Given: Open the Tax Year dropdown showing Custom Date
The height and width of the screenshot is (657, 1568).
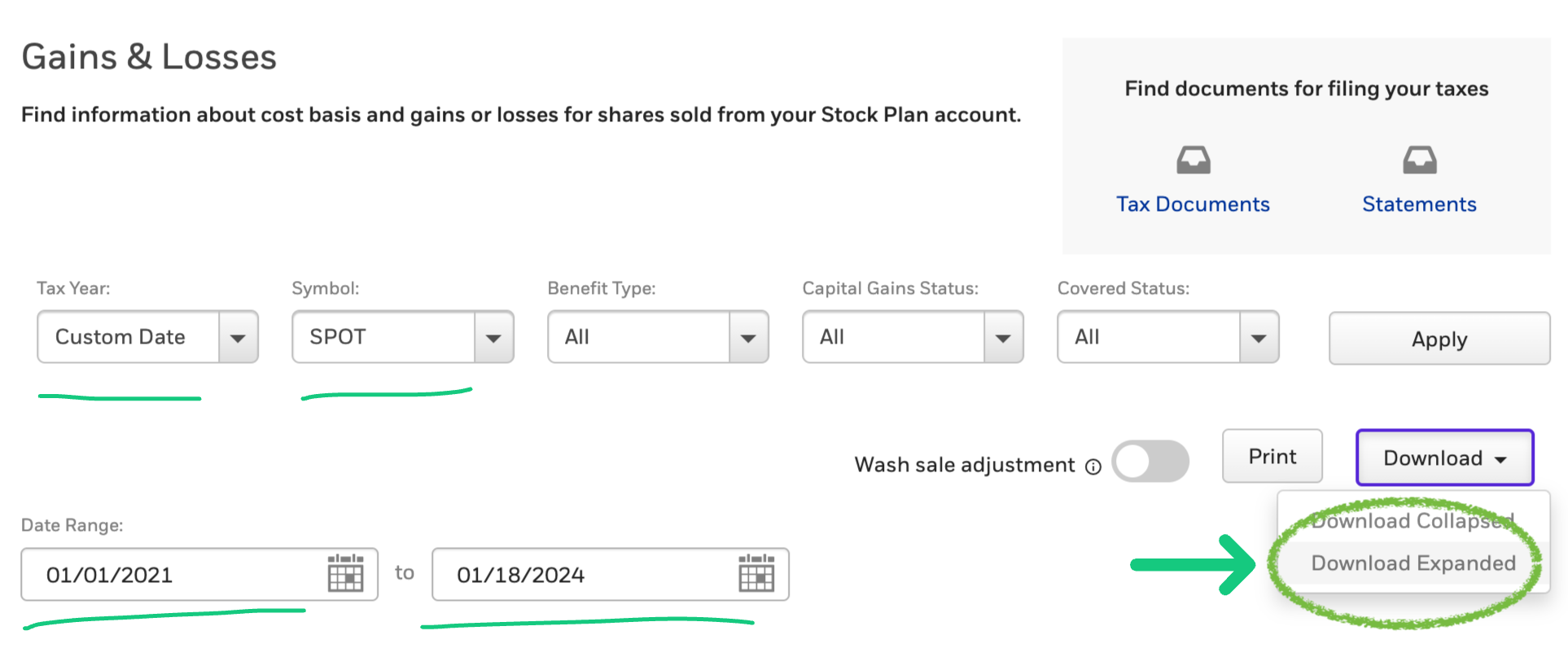Looking at the screenshot, I should click(147, 336).
